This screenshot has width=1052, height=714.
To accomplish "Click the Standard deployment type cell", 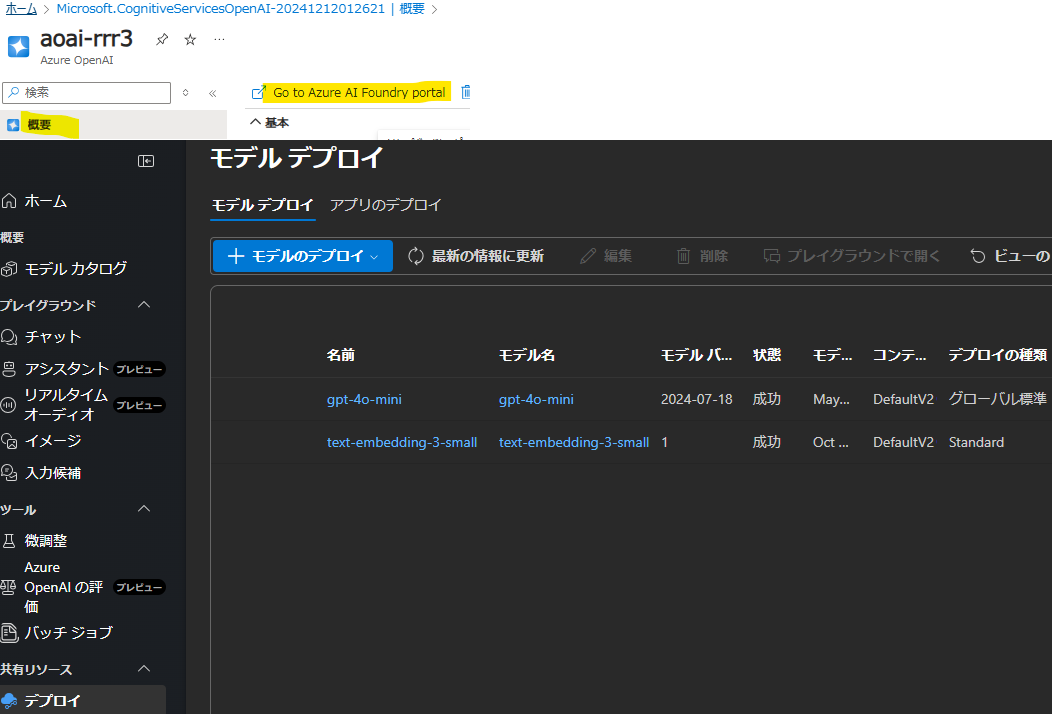I will pos(976,442).
